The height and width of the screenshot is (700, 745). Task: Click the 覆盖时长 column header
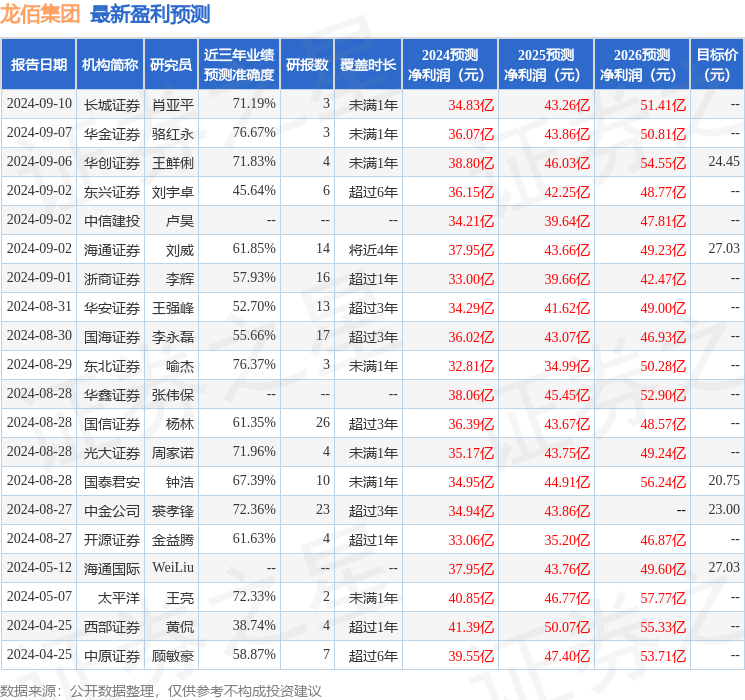[368, 65]
